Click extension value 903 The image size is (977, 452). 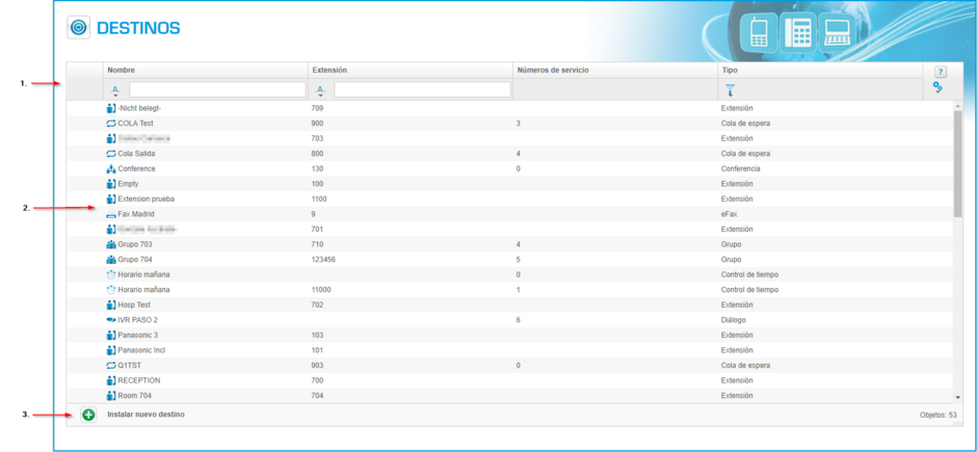click(x=317, y=365)
